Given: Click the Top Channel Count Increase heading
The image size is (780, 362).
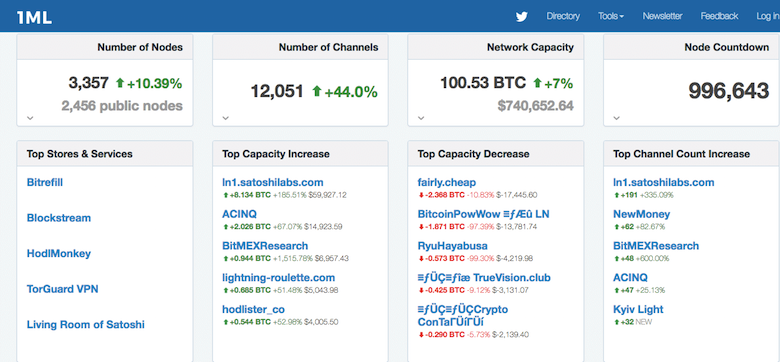Looking at the screenshot, I should pyautogui.click(x=682, y=154).
